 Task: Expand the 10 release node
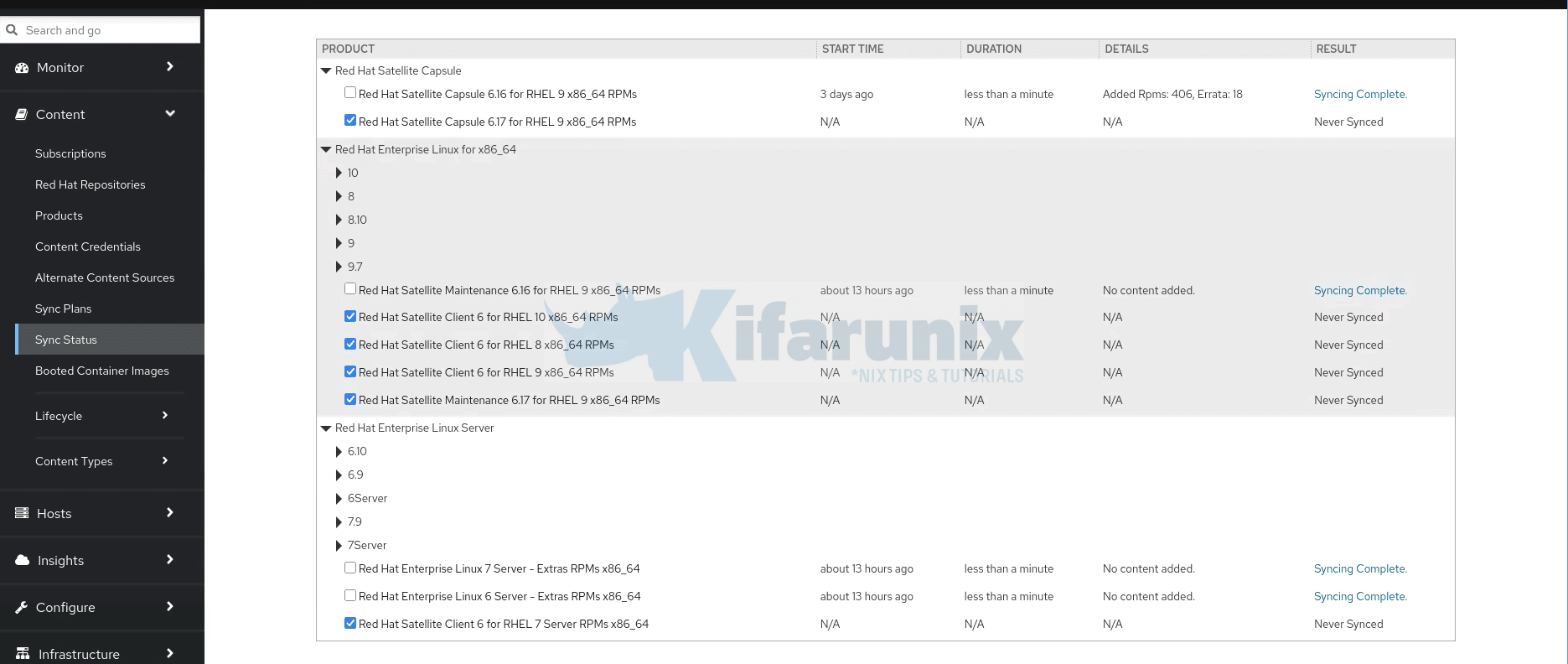(339, 173)
